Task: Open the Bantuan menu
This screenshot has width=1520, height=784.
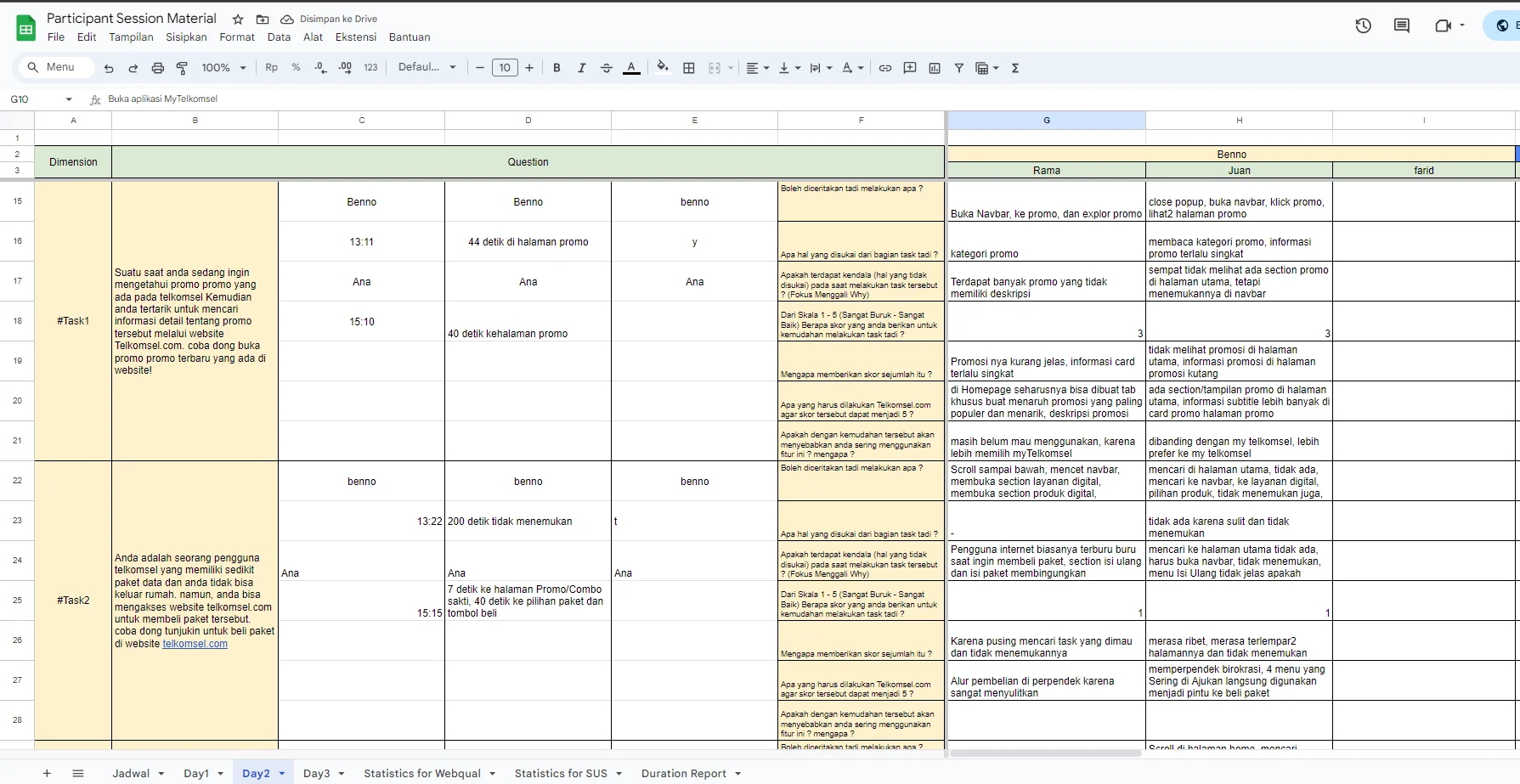Action: (x=410, y=37)
